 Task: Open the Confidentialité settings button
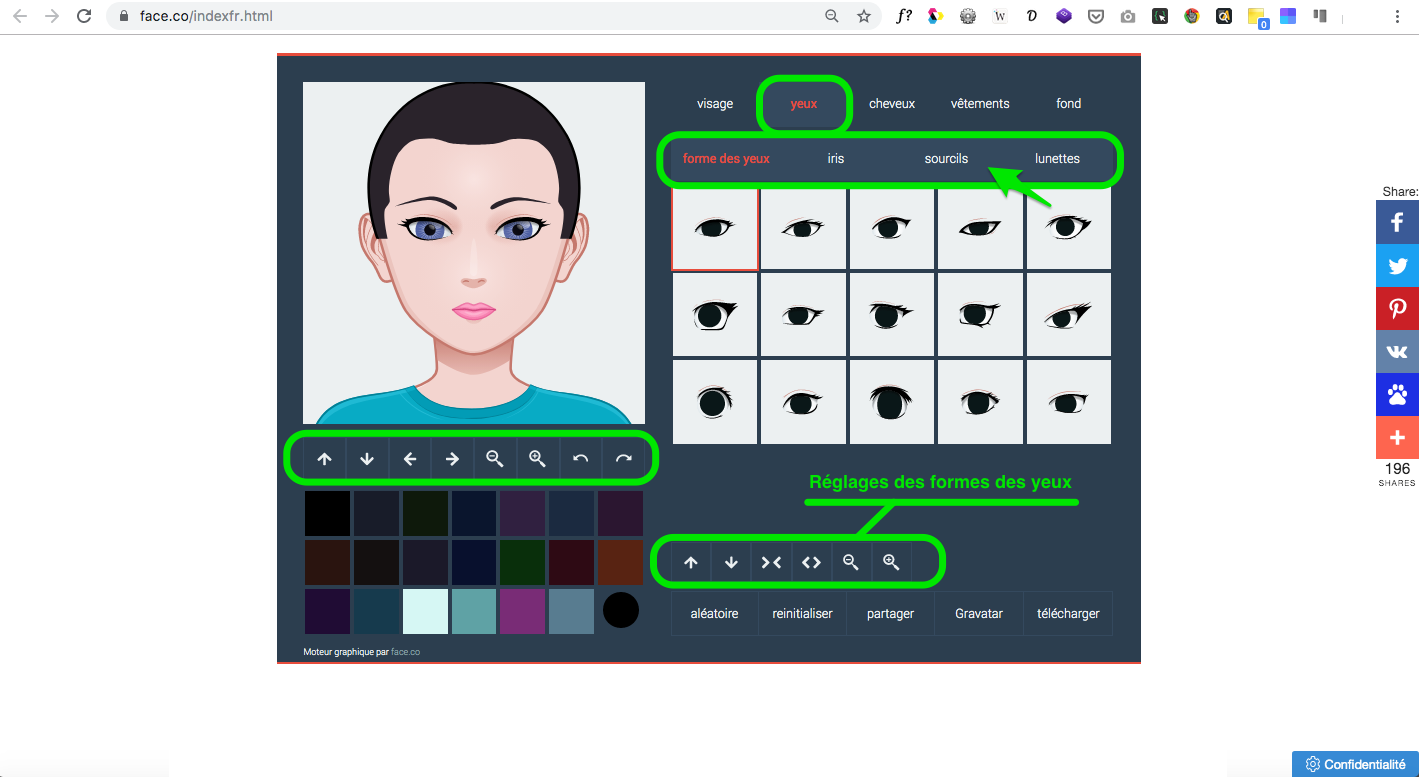(1355, 764)
